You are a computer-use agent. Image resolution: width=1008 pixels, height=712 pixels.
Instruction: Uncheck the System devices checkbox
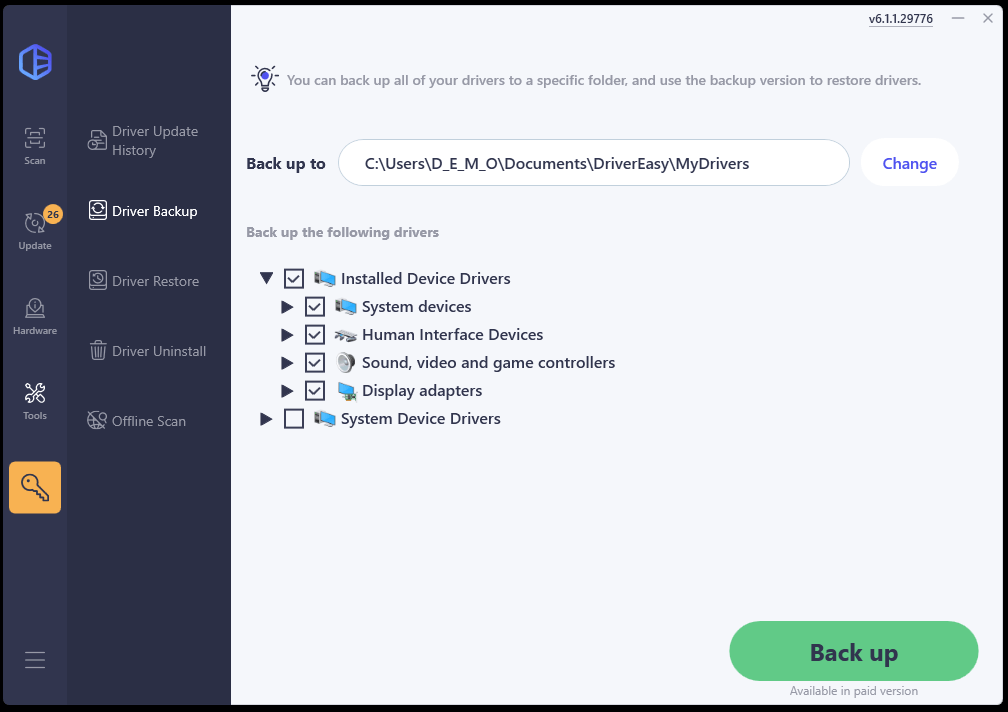tap(315, 307)
